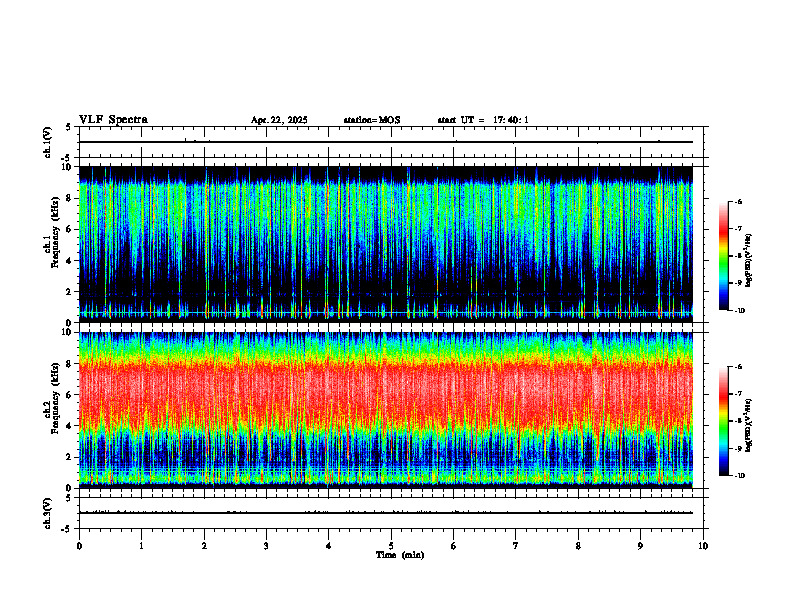Click time axis tick label '5'
The height and width of the screenshot is (612, 792).
[391, 546]
